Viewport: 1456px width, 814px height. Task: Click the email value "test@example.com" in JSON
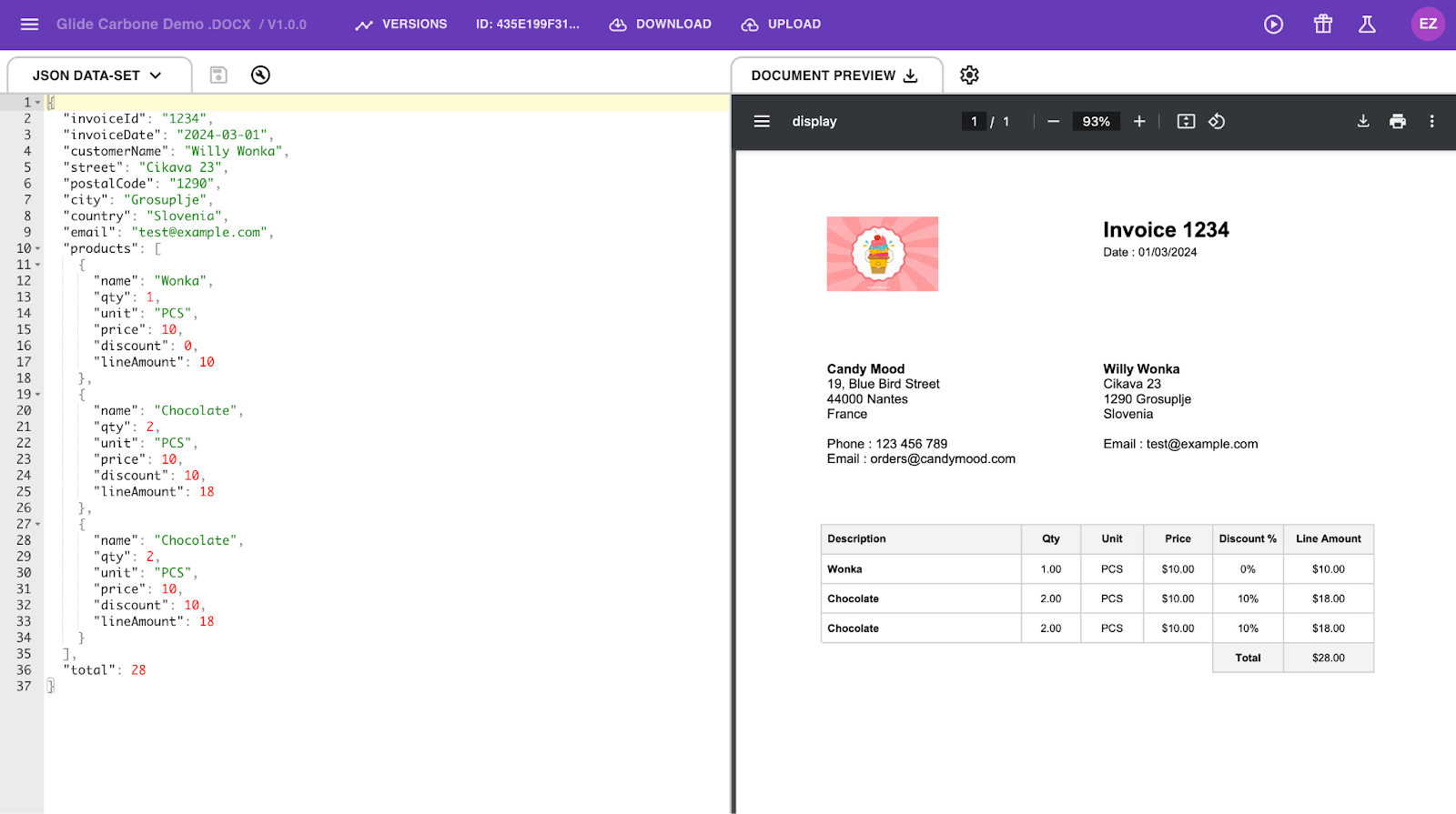coord(199,233)
